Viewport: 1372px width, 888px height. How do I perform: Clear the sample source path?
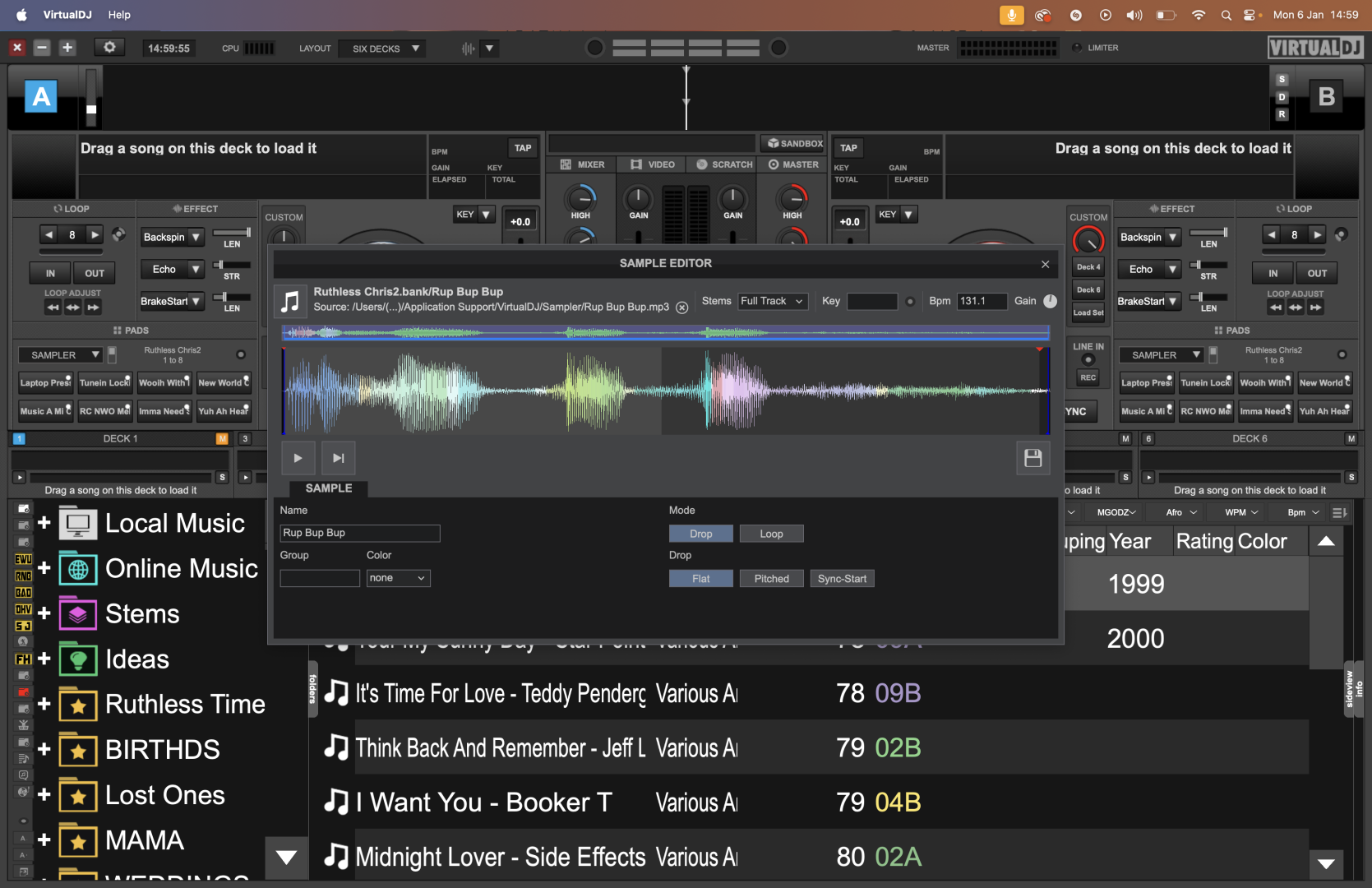click(x=681, y=308)
